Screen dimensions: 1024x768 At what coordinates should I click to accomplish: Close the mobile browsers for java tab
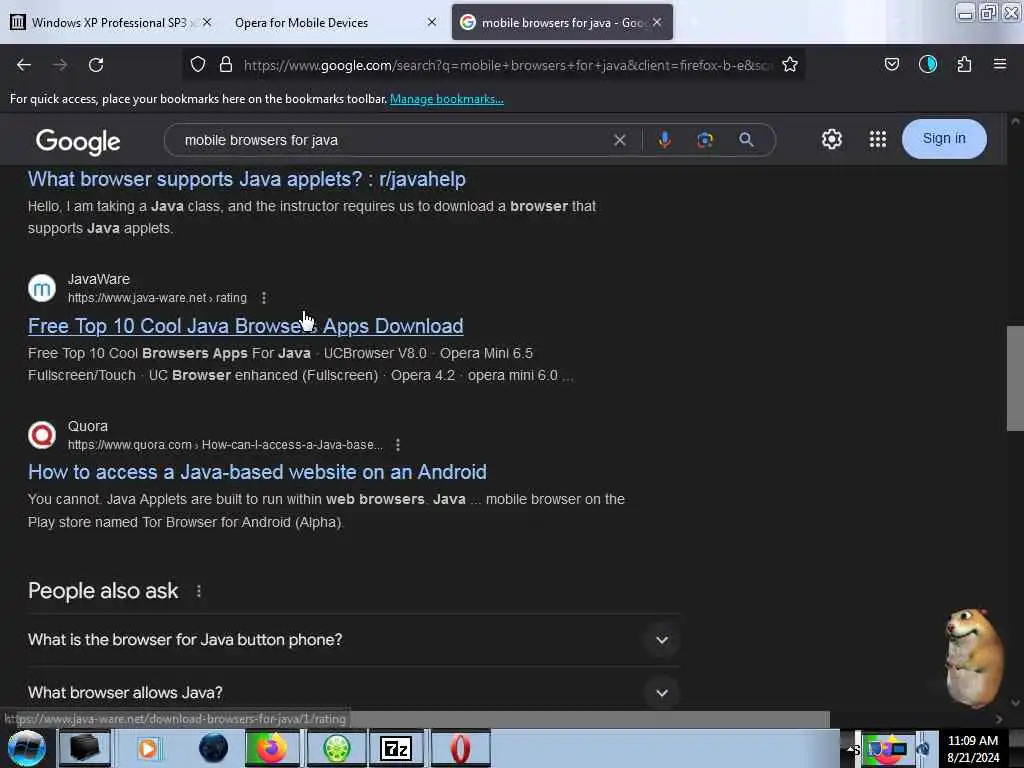[x=657, y=22]
